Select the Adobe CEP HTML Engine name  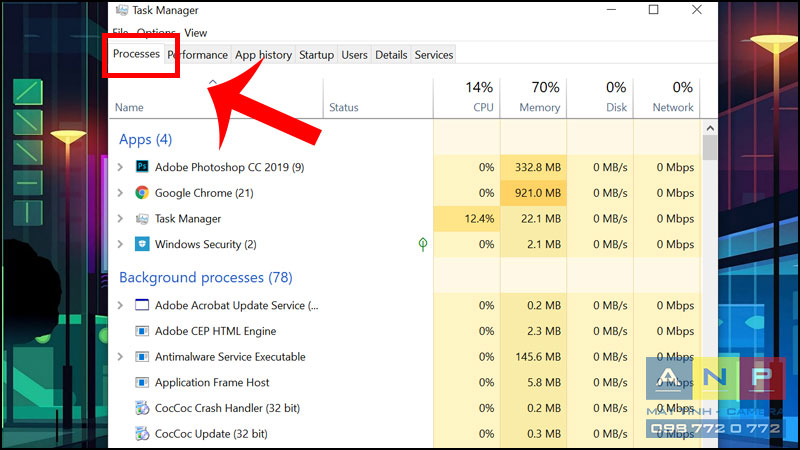pos(215,331)
